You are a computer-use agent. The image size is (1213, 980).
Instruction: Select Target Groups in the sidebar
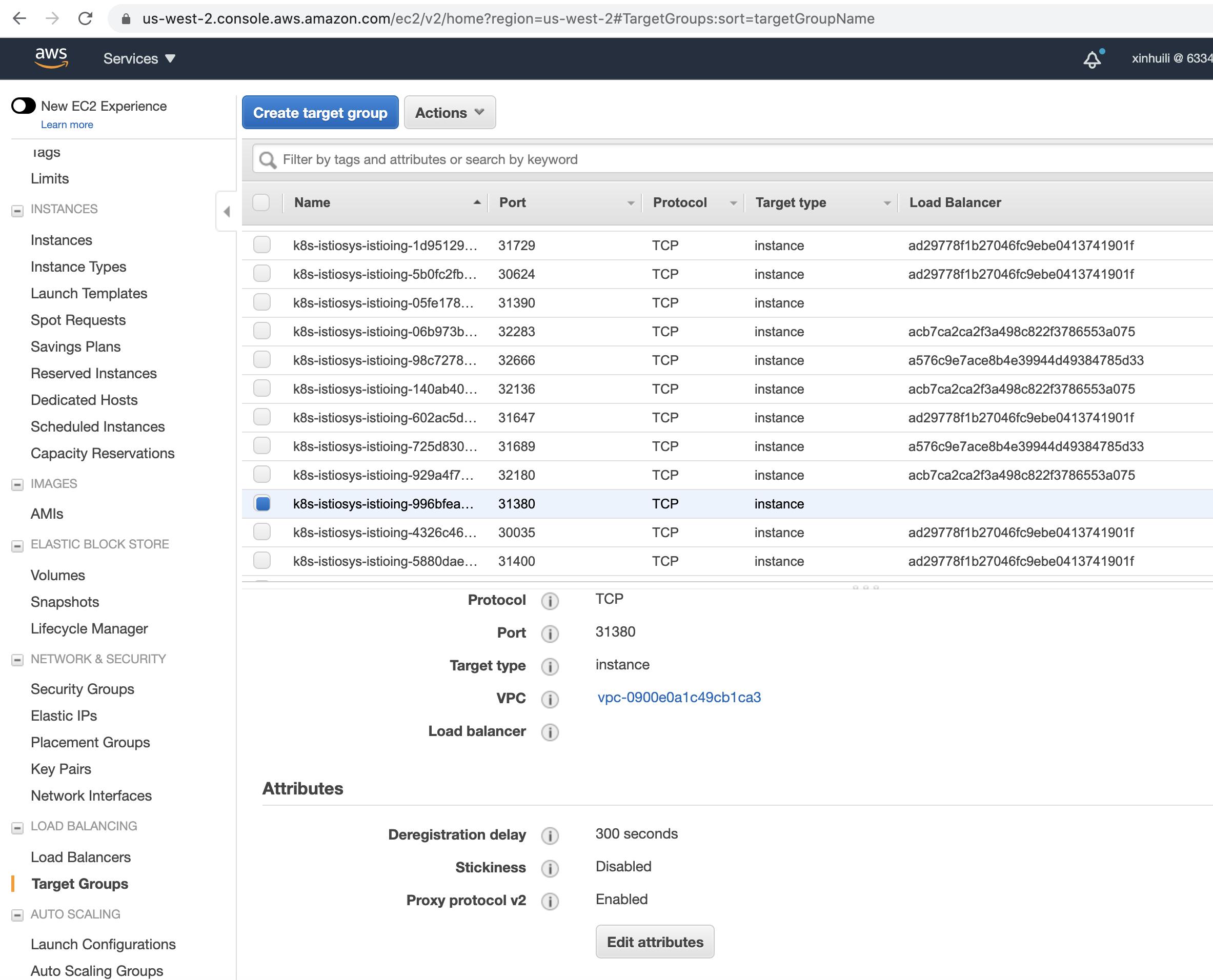click(x=79, y=884)
